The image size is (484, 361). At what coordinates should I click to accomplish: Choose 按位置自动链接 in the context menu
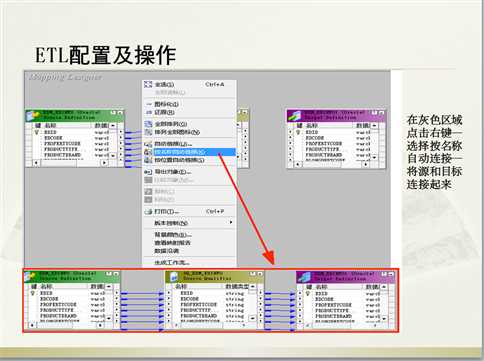(x=189, y=160)
